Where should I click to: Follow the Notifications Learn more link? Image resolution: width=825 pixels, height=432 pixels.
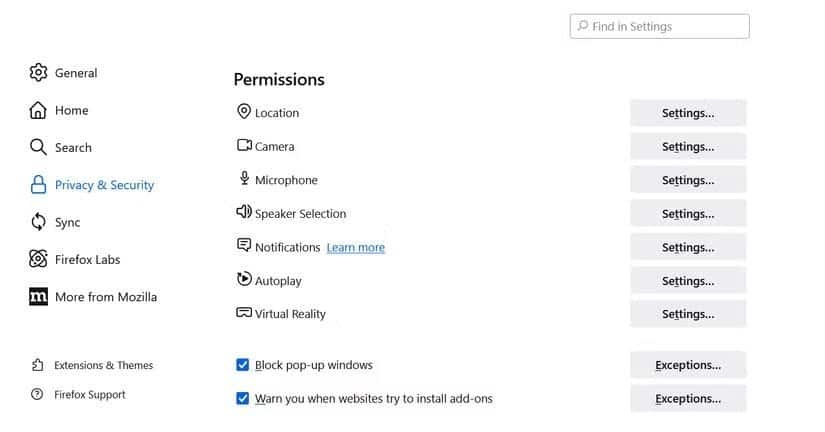pos(355,247)
